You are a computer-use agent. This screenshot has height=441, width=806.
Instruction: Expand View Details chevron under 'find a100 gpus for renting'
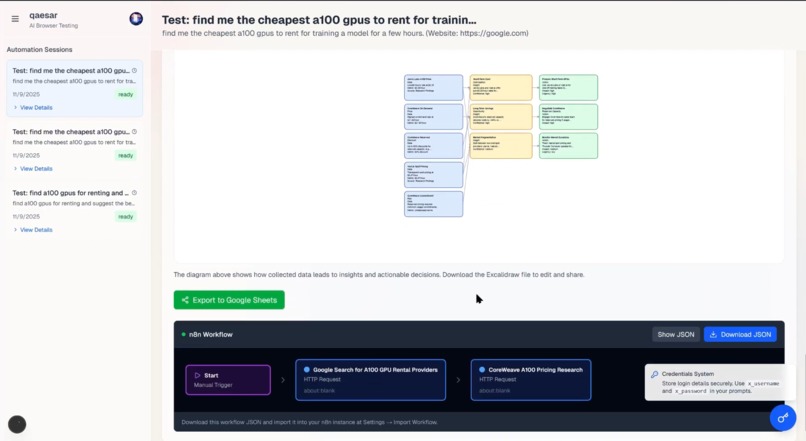(15, 230)
